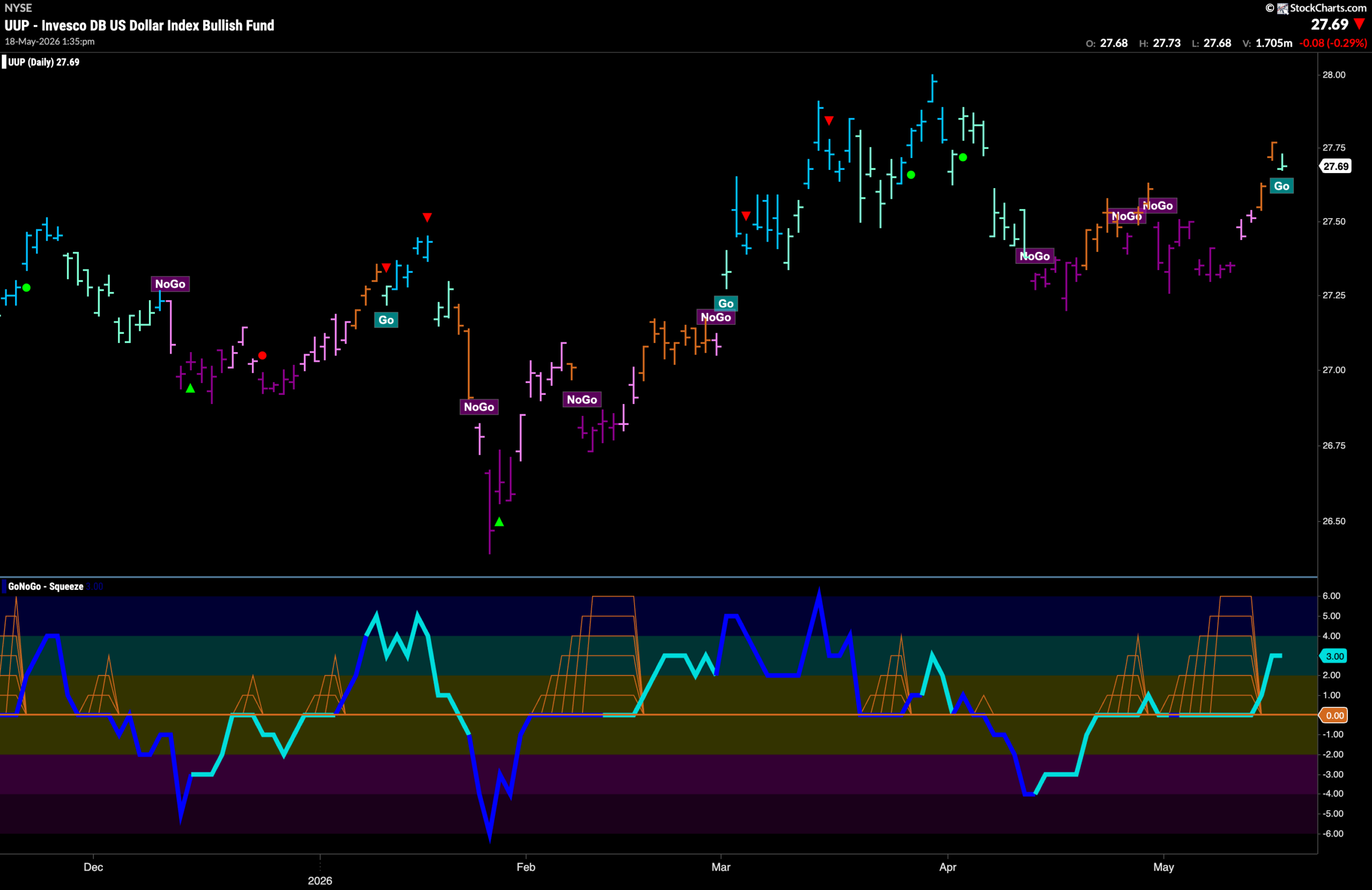Click the UUP (Daily) 27.69 legend label
This screenshot has width=1372, height=890.
pyautogui.click(x=43, y=62)
